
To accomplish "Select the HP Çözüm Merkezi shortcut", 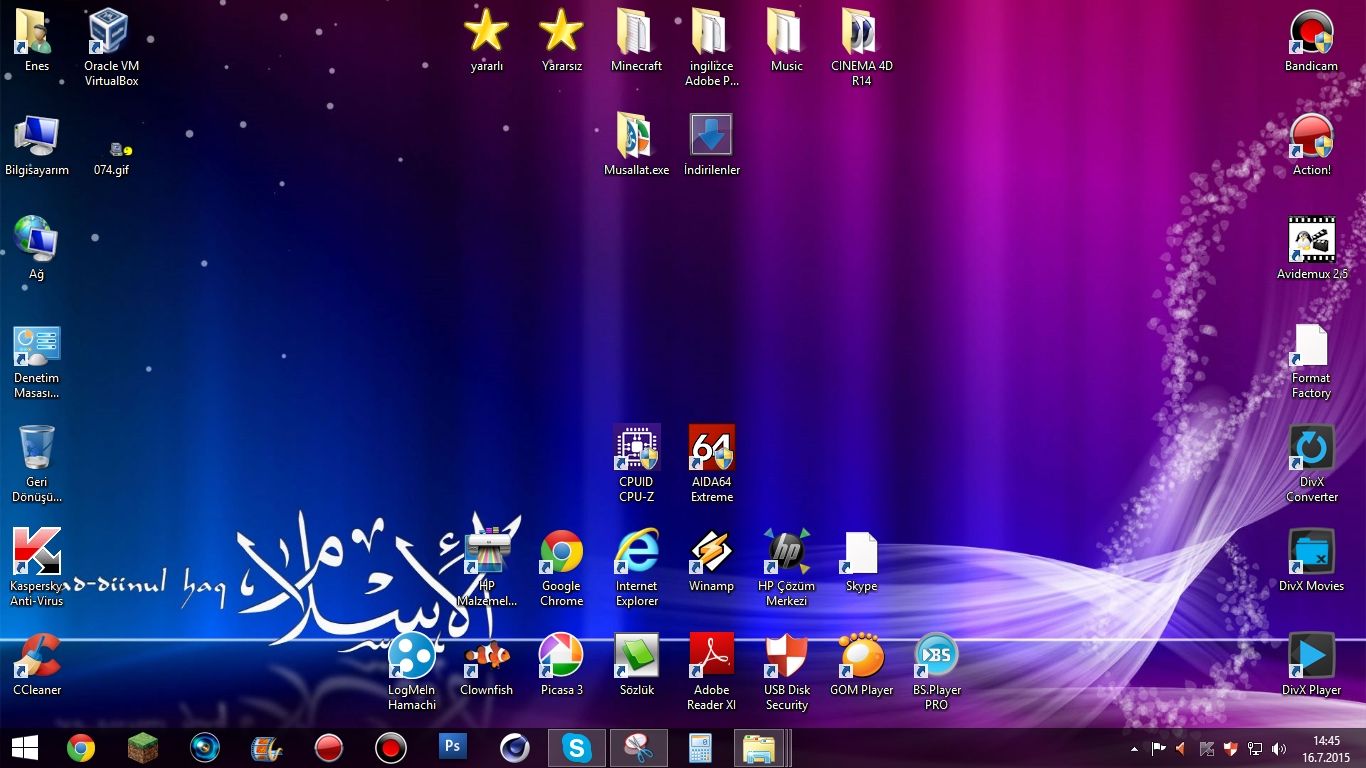I will tap(786, 566).
